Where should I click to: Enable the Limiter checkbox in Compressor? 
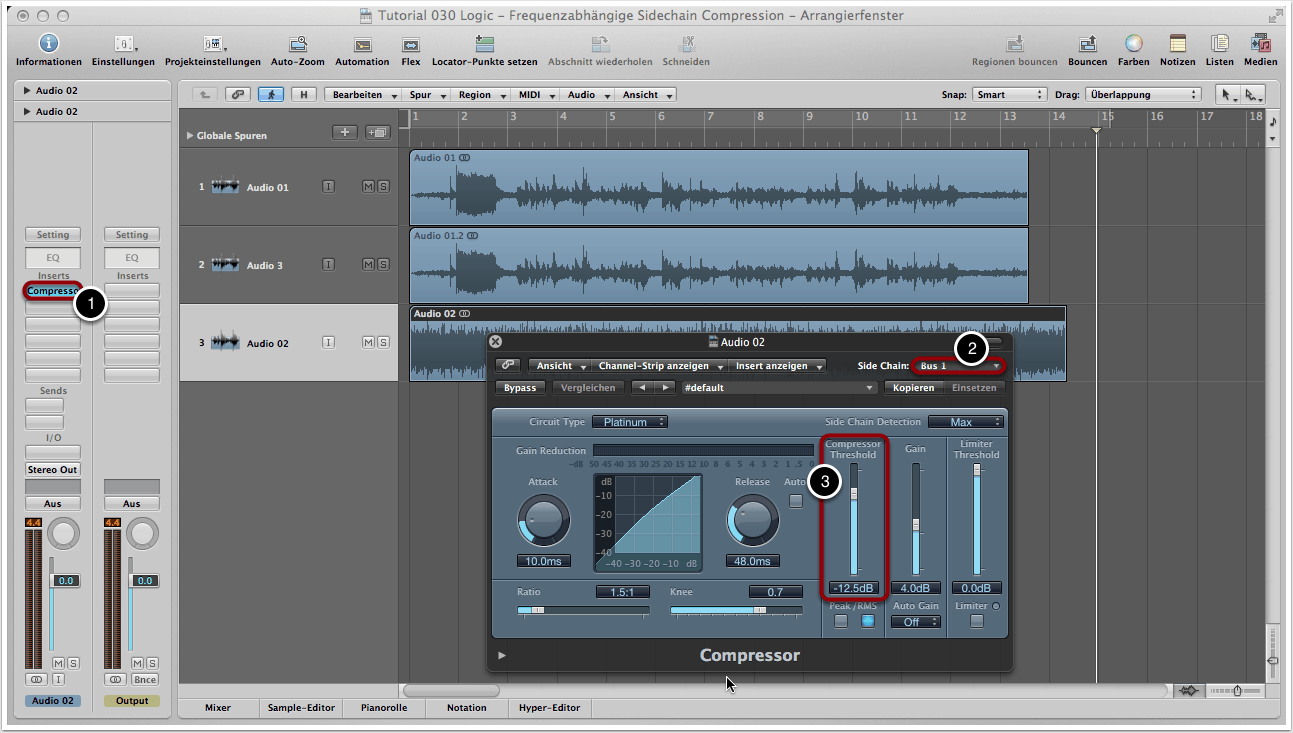[x=976, y=622]
